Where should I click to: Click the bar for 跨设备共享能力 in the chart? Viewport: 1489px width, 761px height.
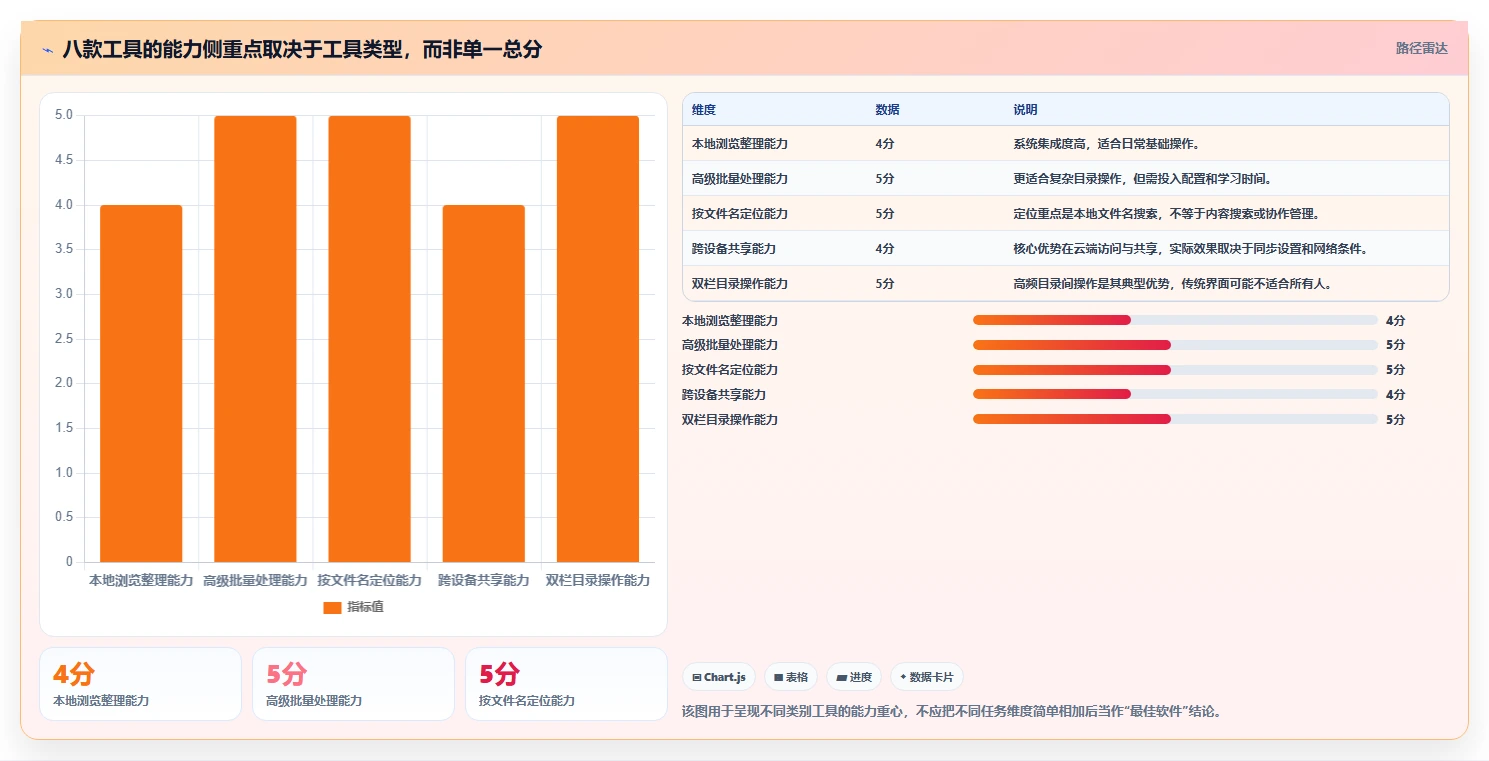(x=484, y=383)
